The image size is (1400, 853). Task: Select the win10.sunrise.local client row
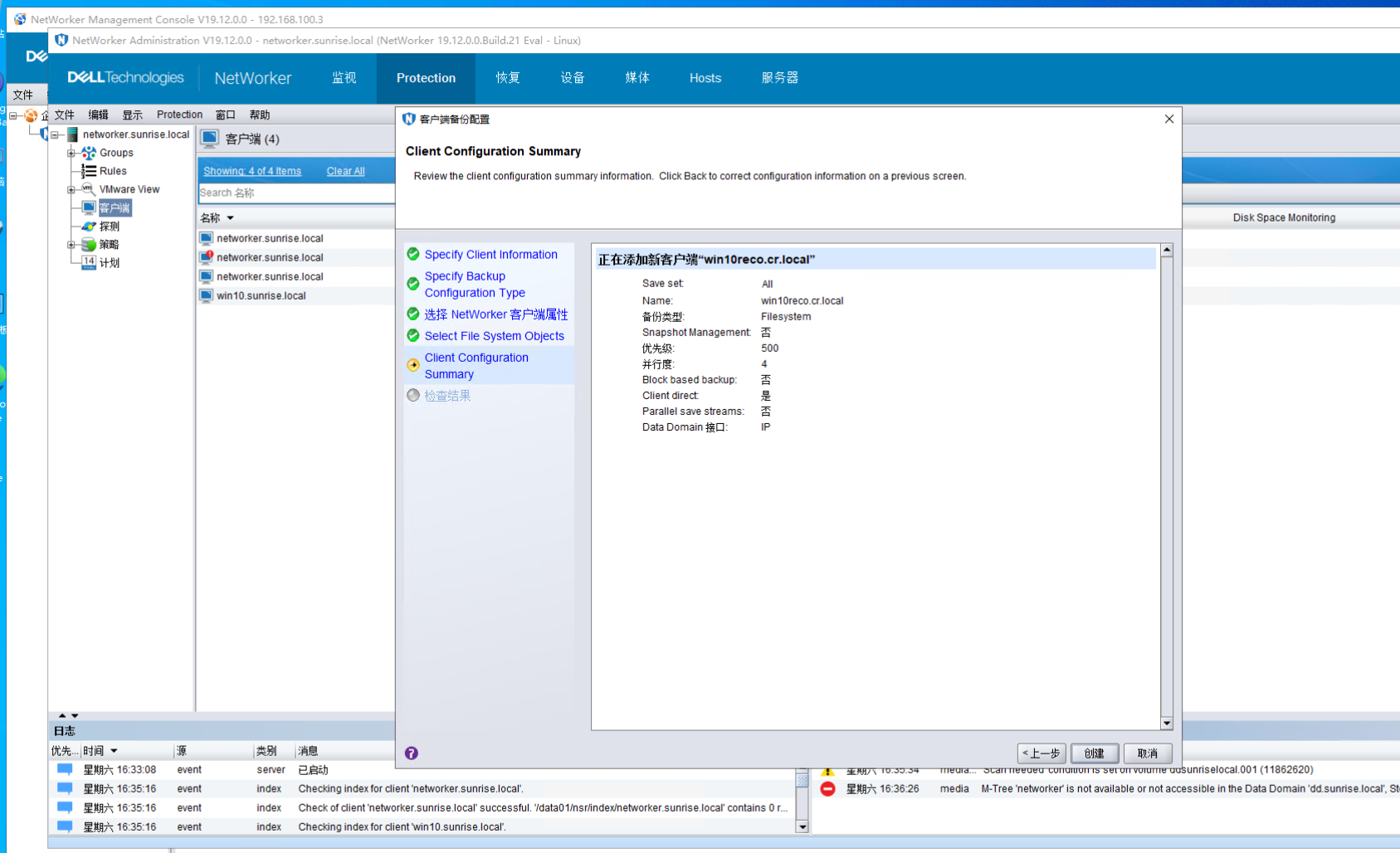click(x=296, y=295)
